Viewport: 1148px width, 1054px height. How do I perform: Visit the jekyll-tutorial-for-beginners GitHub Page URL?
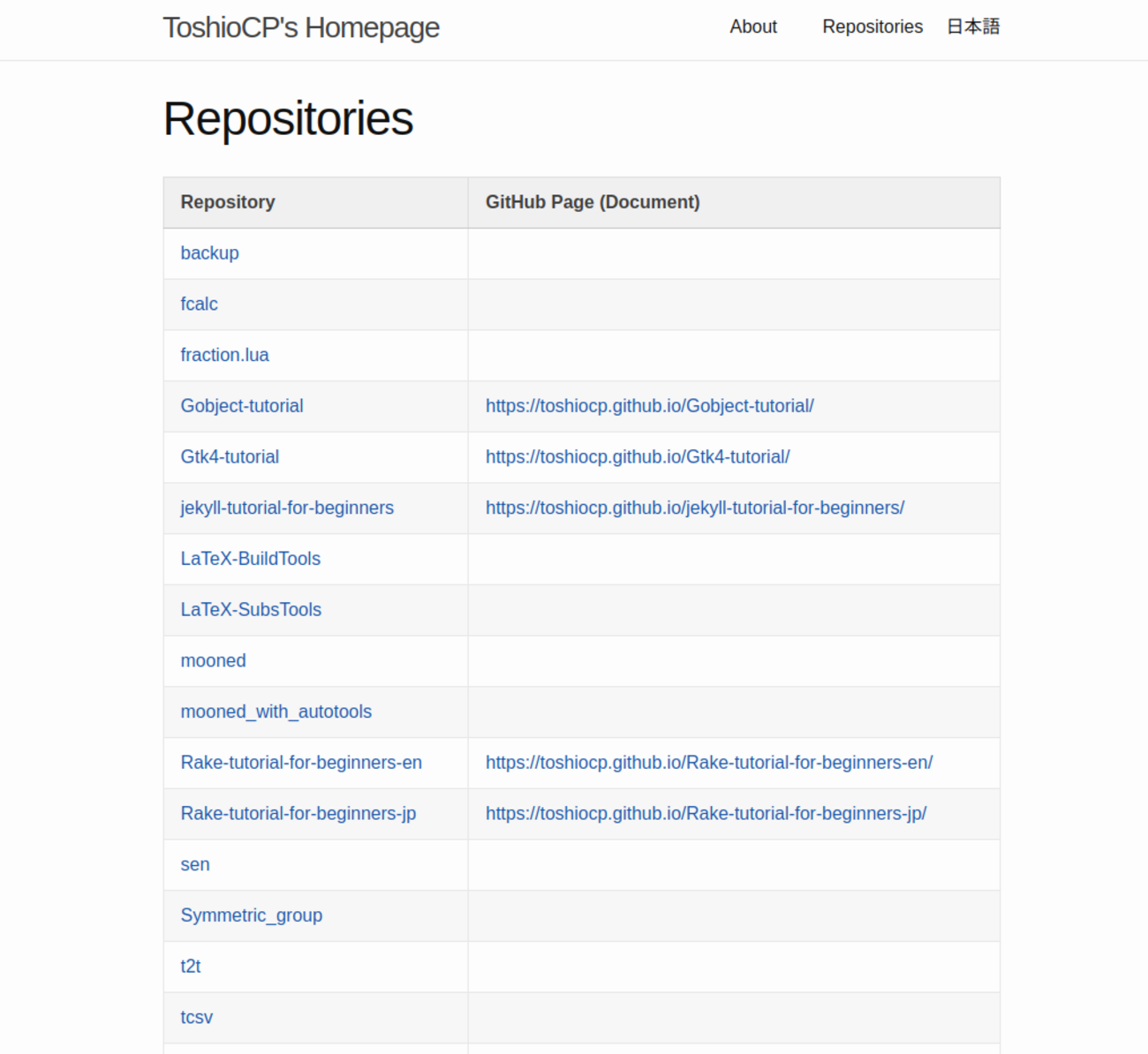coord(695,508)
